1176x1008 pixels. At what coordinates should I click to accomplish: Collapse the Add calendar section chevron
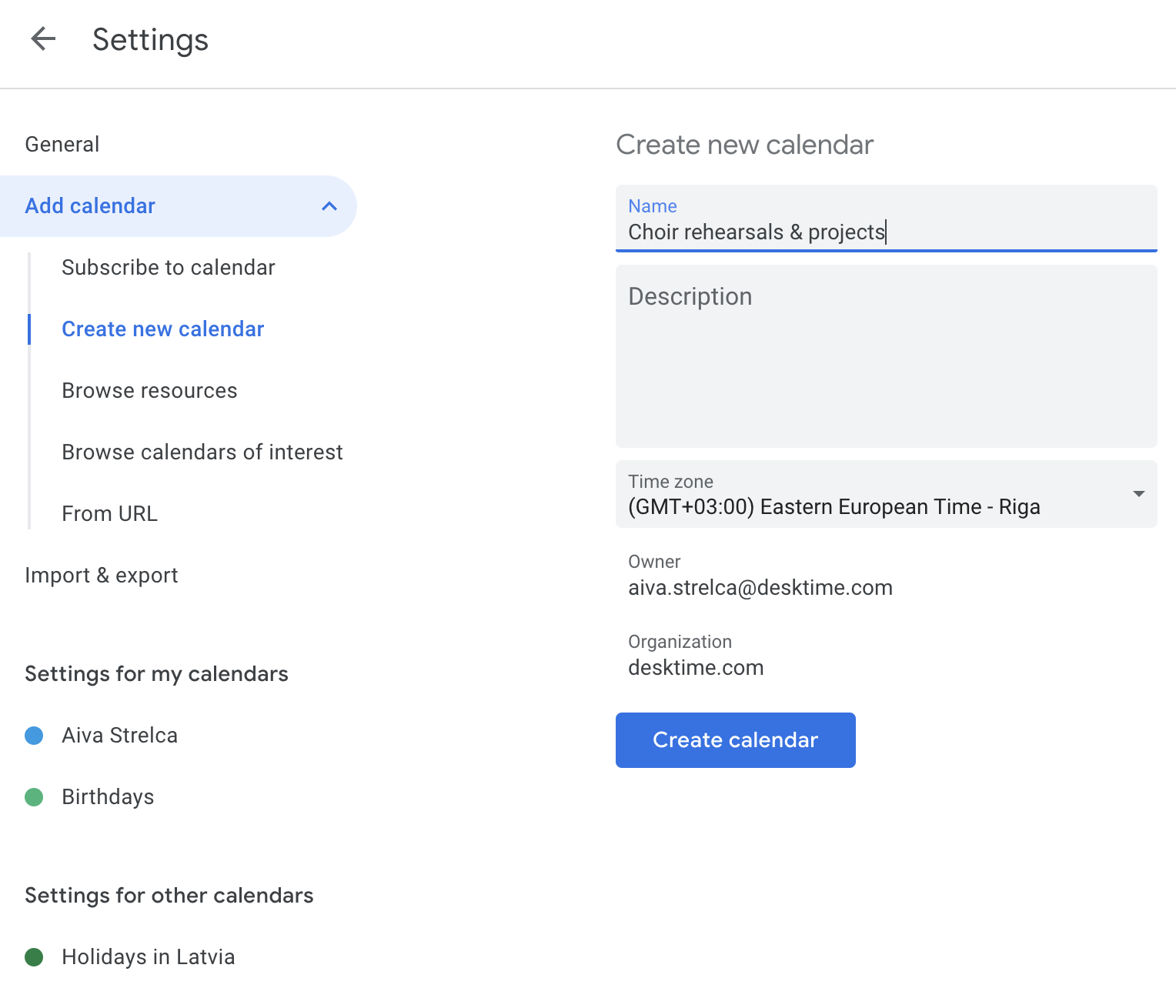(x=329, y=206)
